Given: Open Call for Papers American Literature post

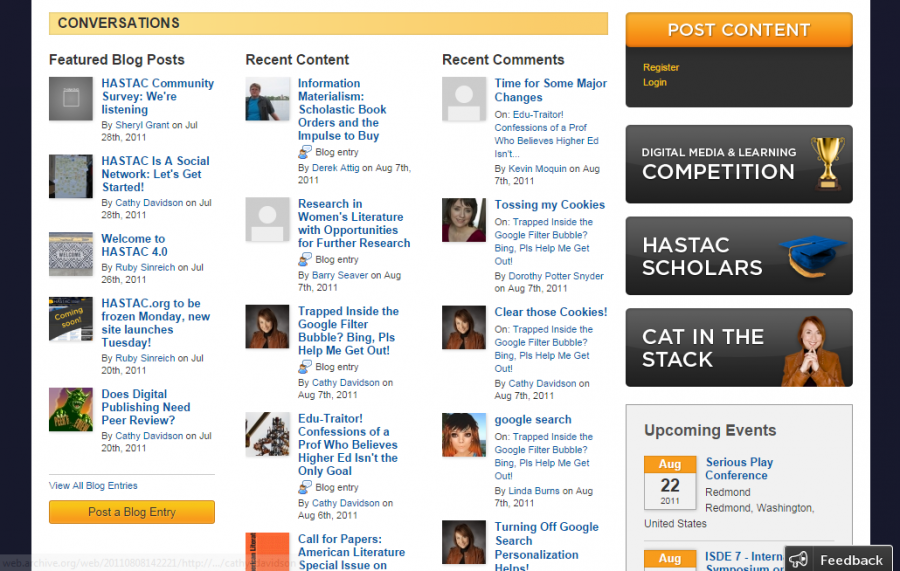Looking at the screenshot, I should (351, 552).
